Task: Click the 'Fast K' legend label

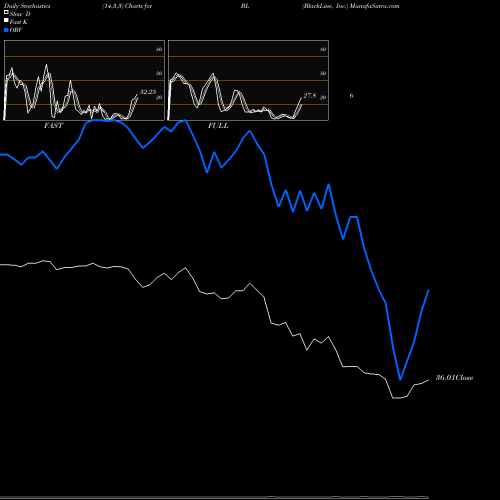Action: point(19,22)
